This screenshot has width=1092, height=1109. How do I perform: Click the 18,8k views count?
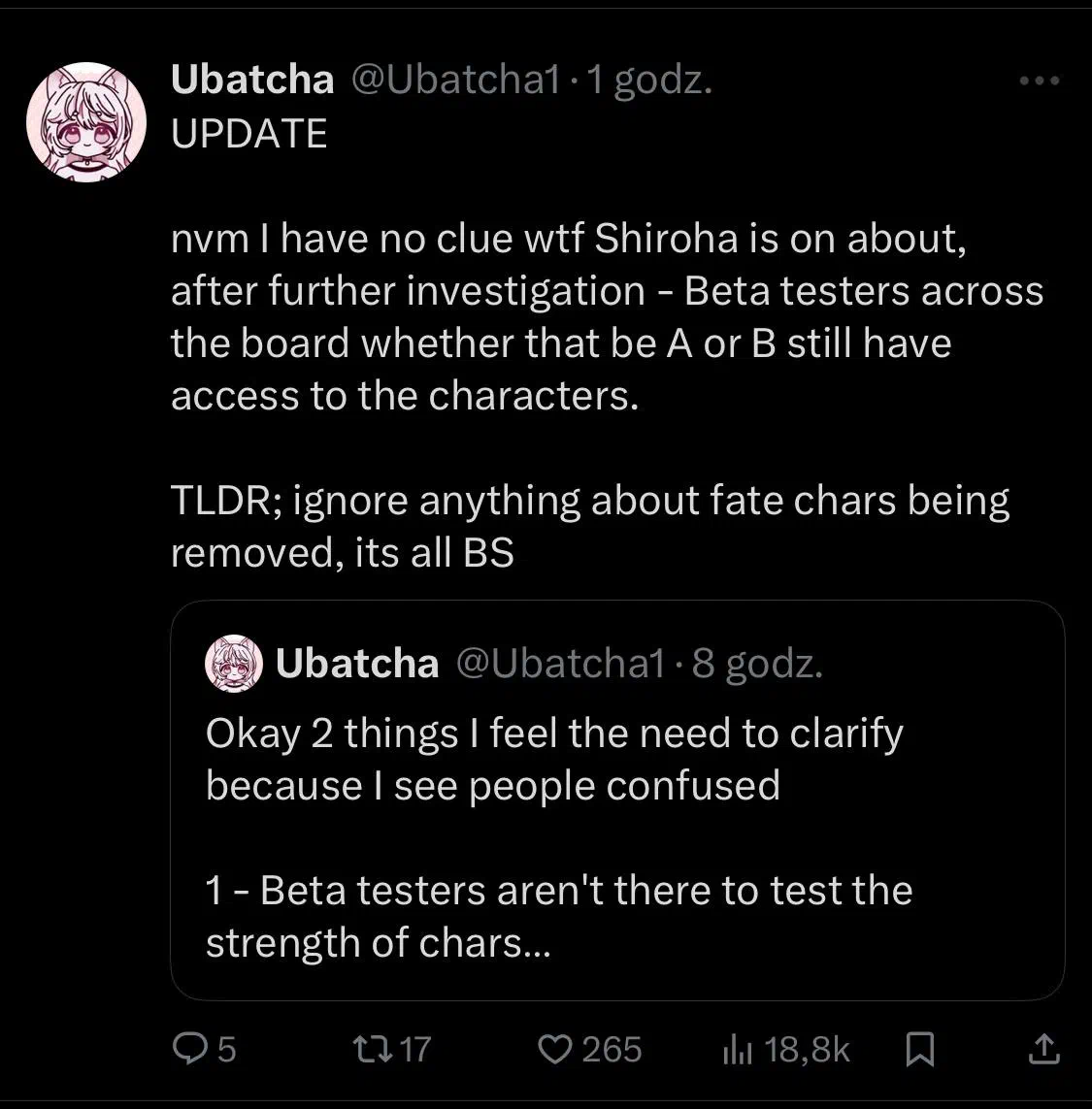point(807,1050)
